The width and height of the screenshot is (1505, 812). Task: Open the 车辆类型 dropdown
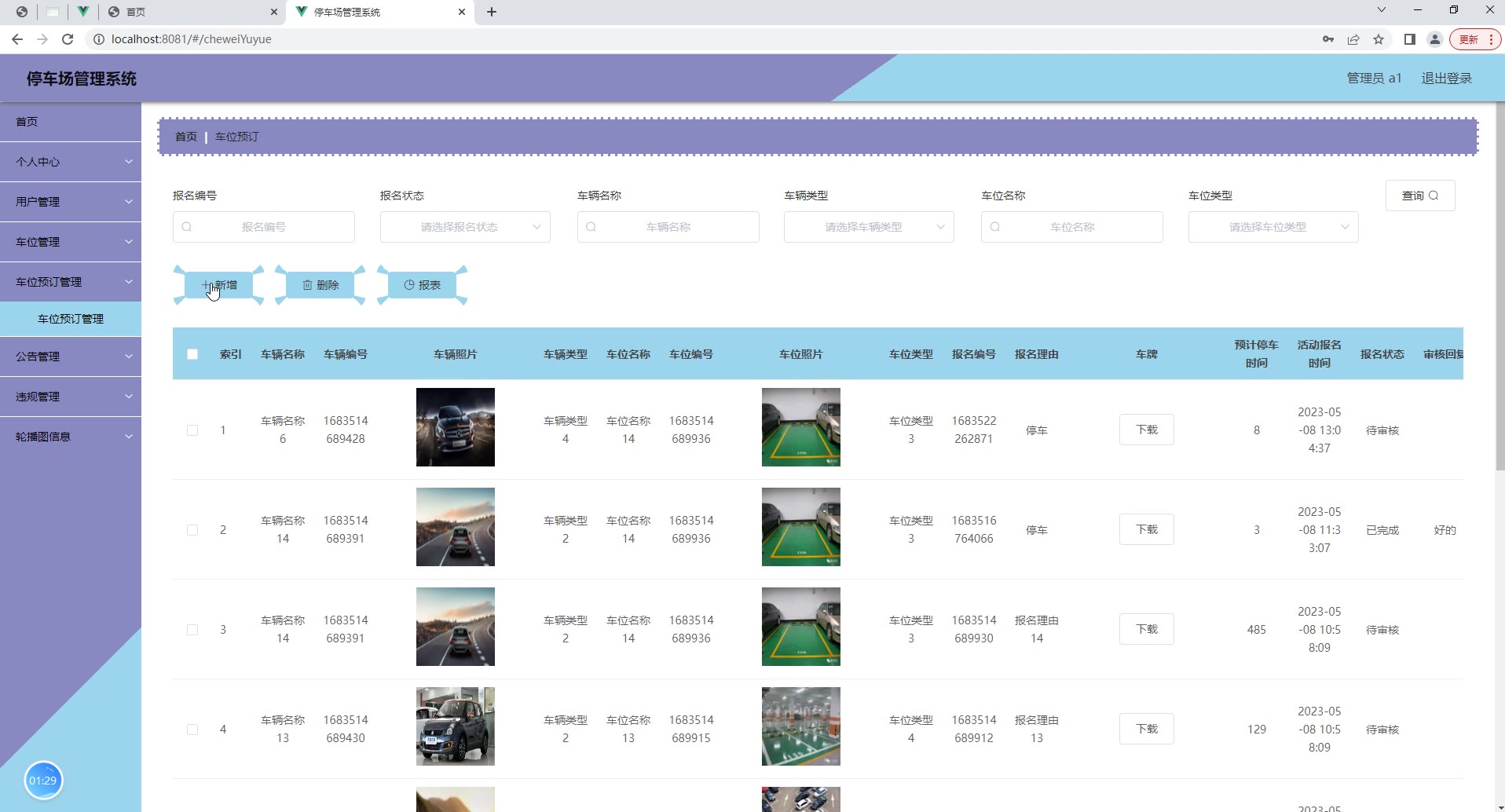click(x=869, y=227)
